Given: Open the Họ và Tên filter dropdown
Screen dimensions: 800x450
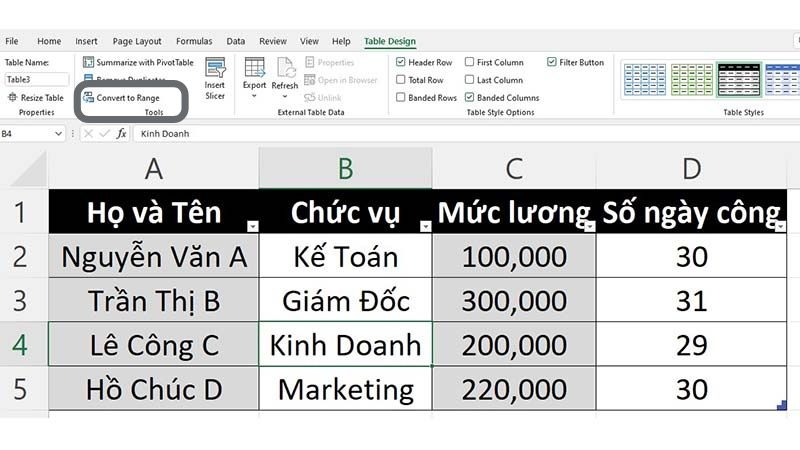Looking at the screenshot, I should pyautogui.click(x=253, y=227).
